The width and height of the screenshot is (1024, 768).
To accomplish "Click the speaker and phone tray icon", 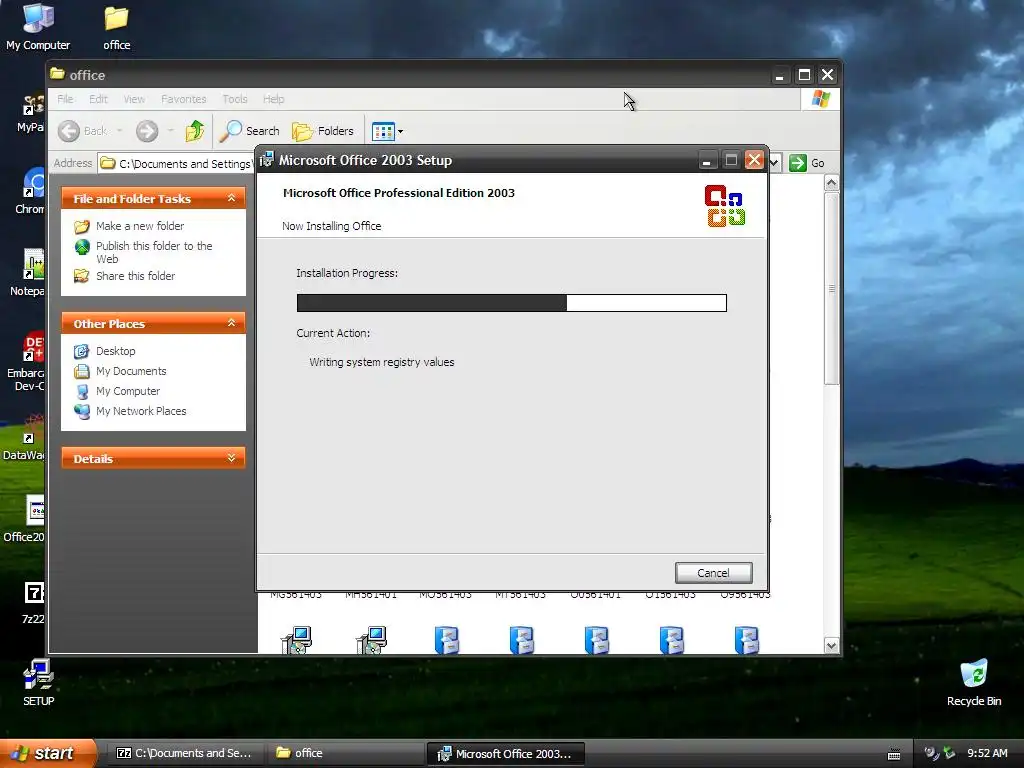I will (931, 754).
